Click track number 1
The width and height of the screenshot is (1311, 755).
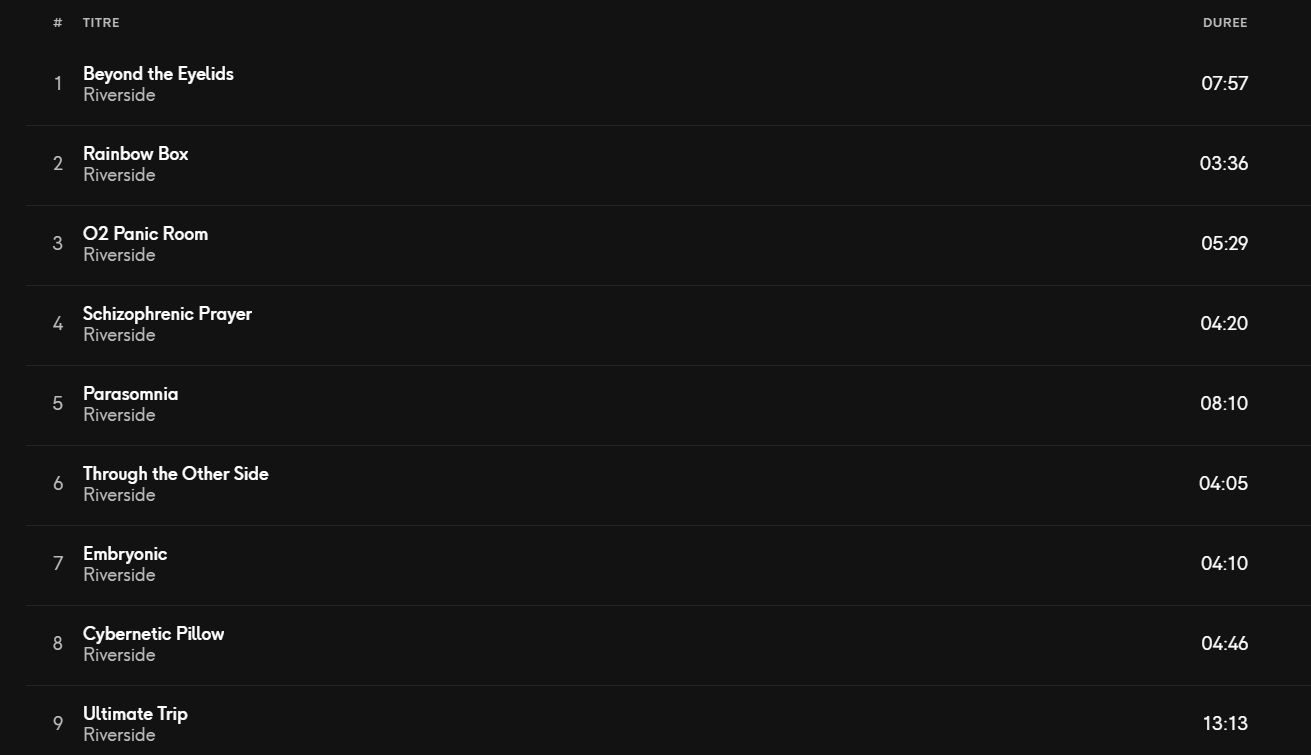point(58,83)
